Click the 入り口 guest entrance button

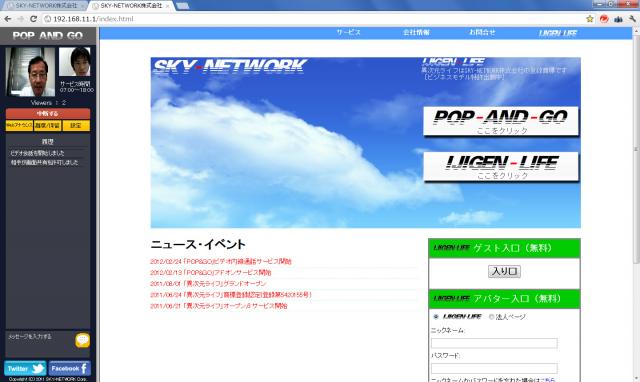click(x=504, y=271)
